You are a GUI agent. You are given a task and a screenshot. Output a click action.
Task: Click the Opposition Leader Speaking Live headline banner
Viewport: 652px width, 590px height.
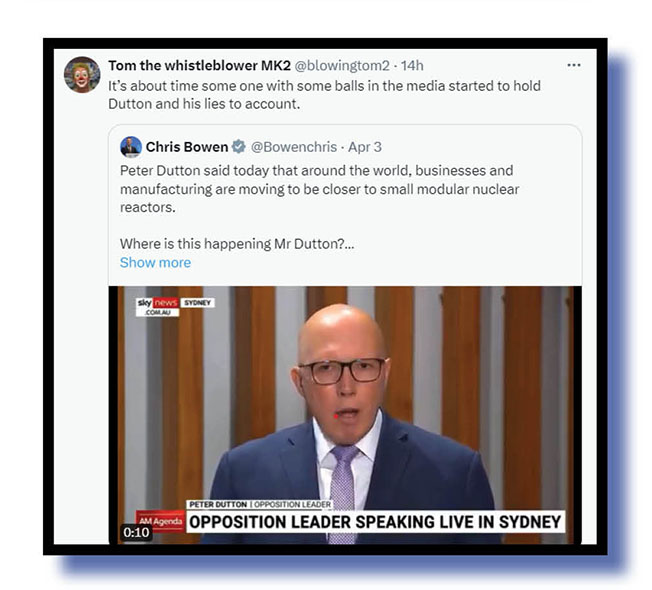pos(375,522)
